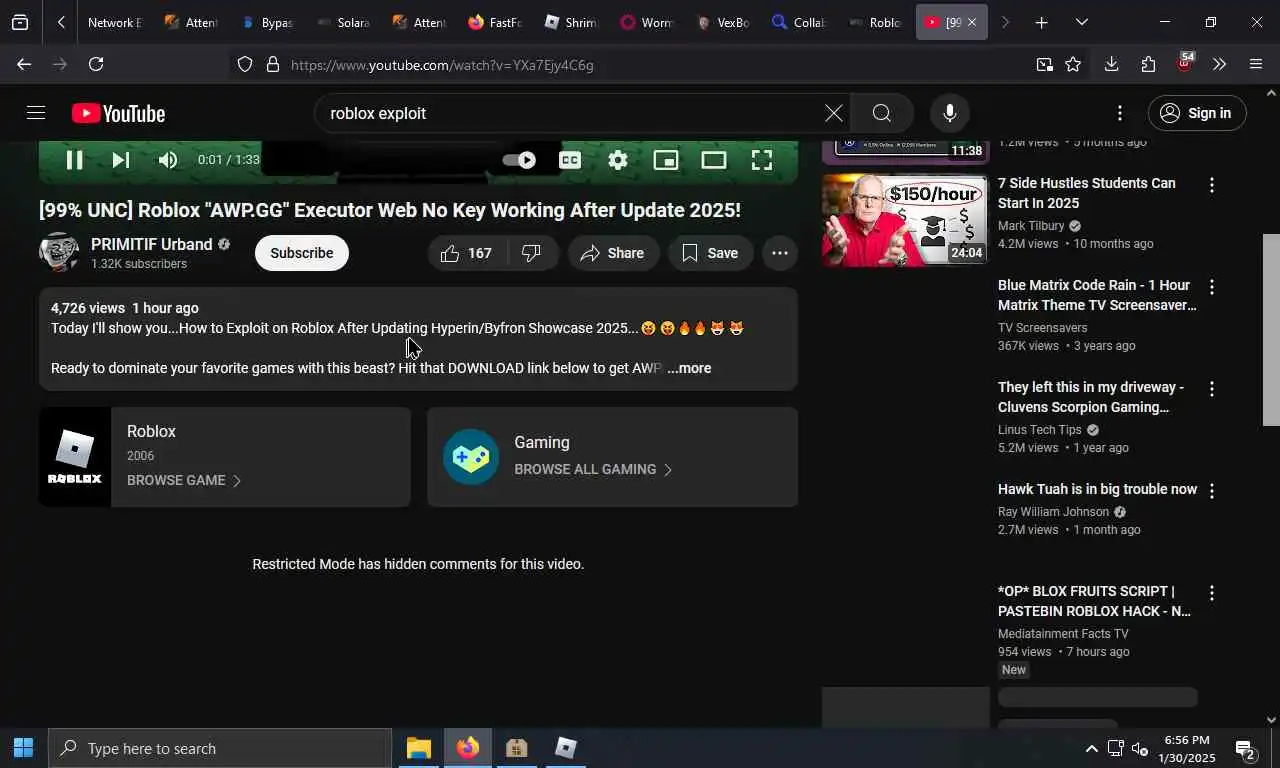Open options for Blue Matrix Code Rain video
The image size is (1280, 768).
1212,287
